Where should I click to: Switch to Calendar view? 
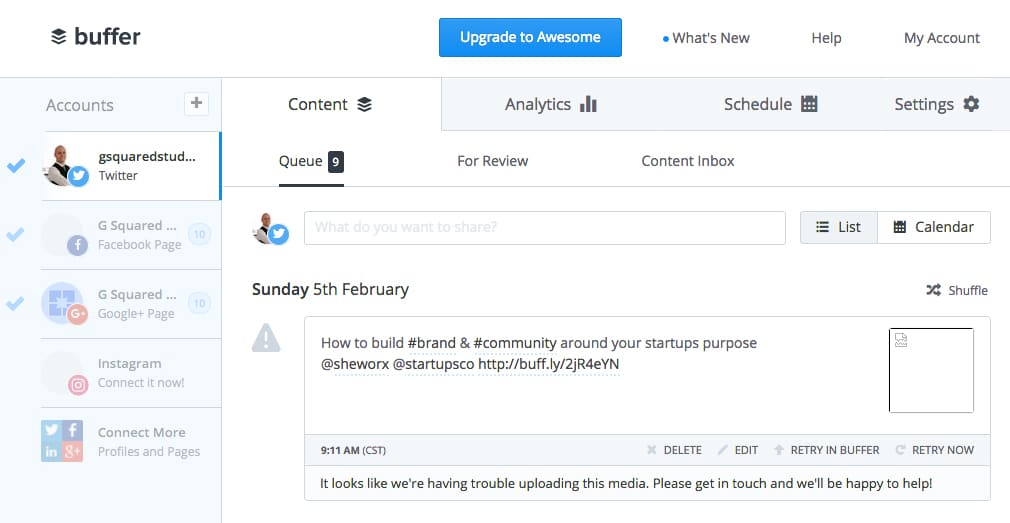(x=933, y=227)
